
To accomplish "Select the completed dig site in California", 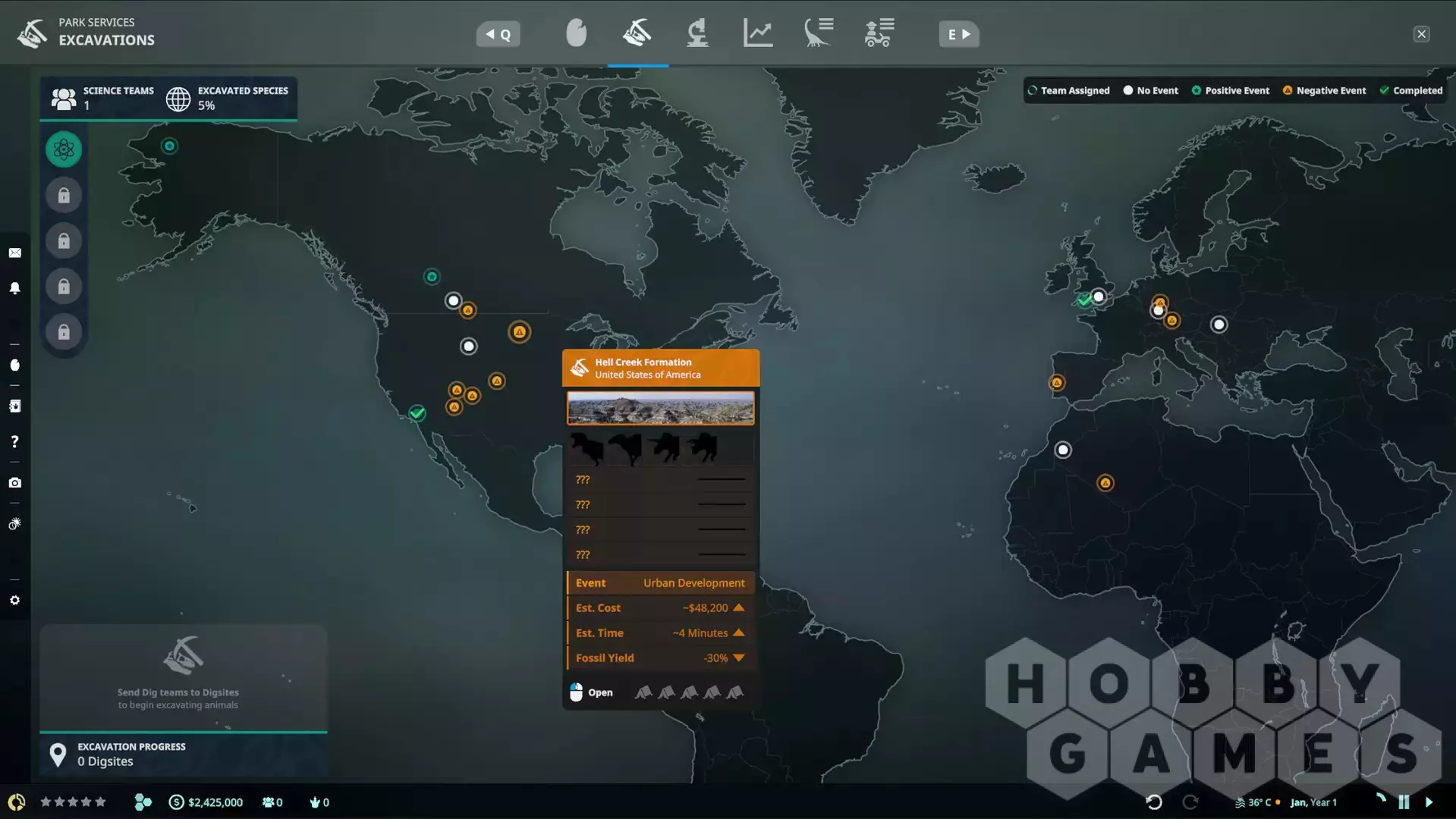I will [x=417, y=413].
